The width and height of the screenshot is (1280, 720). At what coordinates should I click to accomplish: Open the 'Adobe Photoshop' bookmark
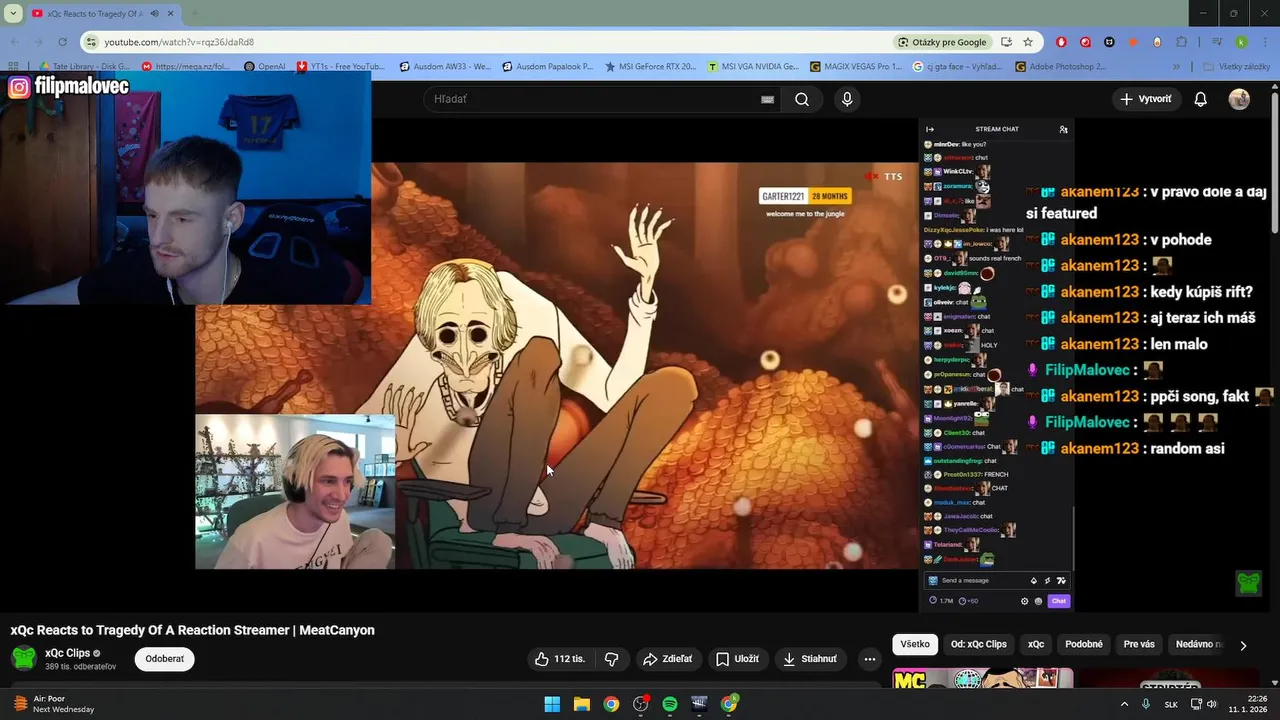(1061, 67)
